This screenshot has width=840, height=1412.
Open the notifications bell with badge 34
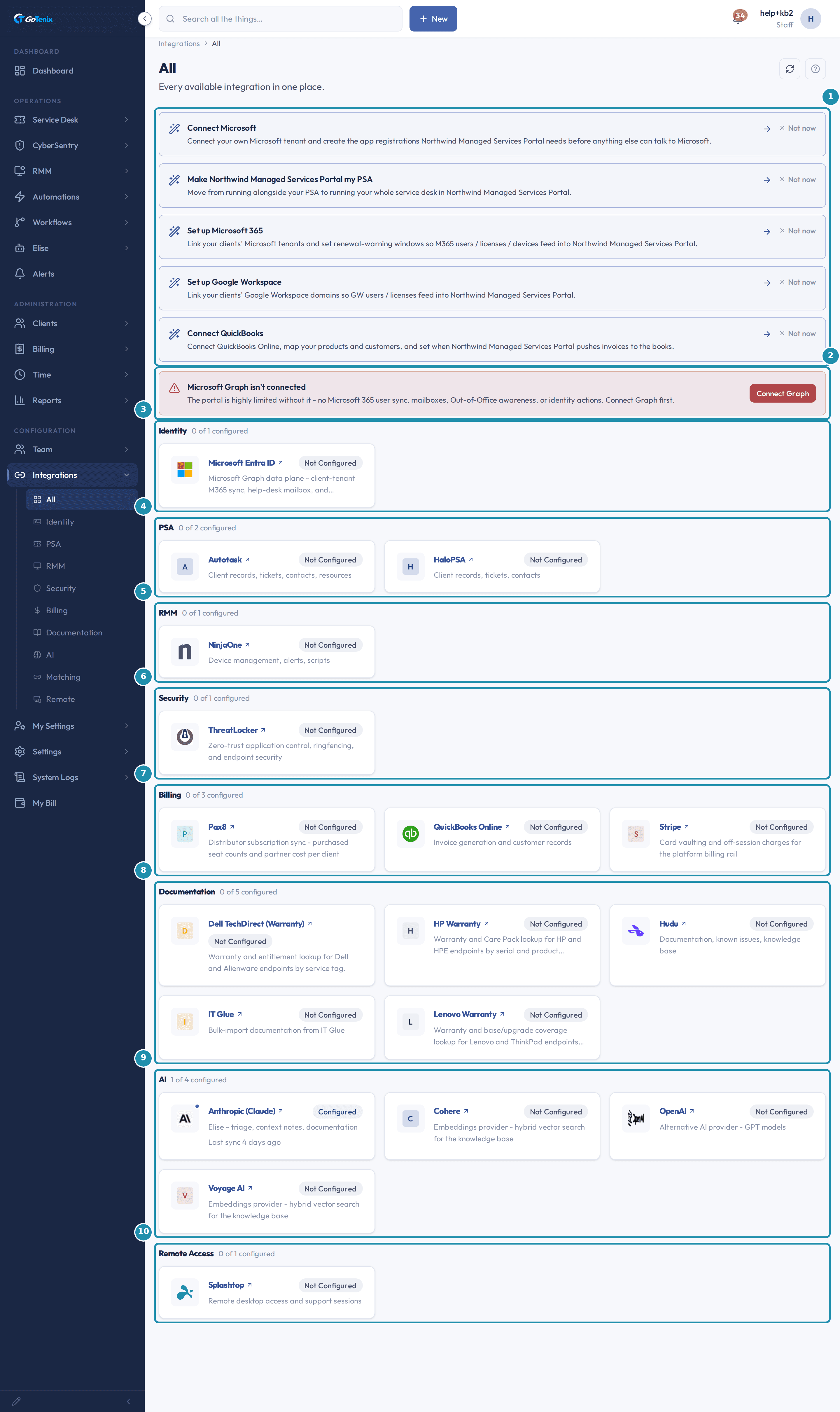pyautogui.click(x=738, y=18)
